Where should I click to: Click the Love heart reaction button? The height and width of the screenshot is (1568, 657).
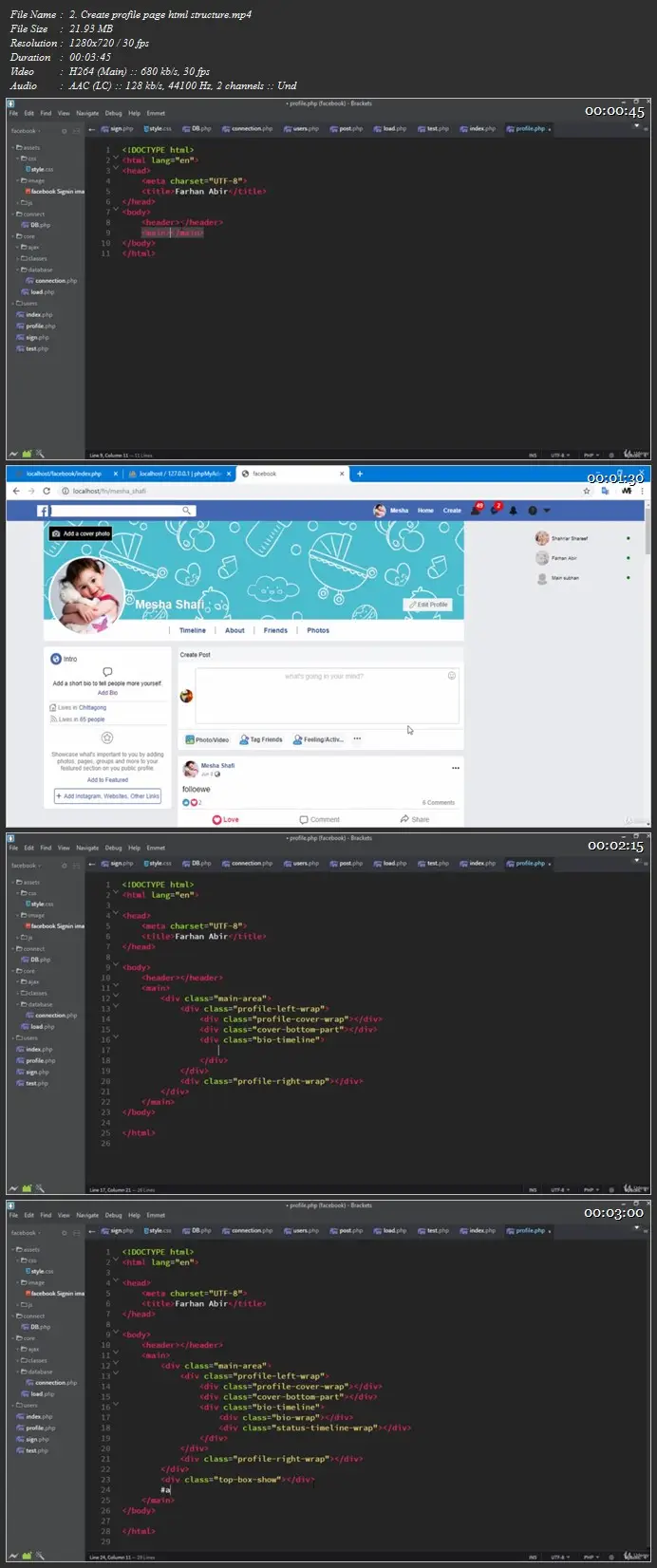point(226,819)
